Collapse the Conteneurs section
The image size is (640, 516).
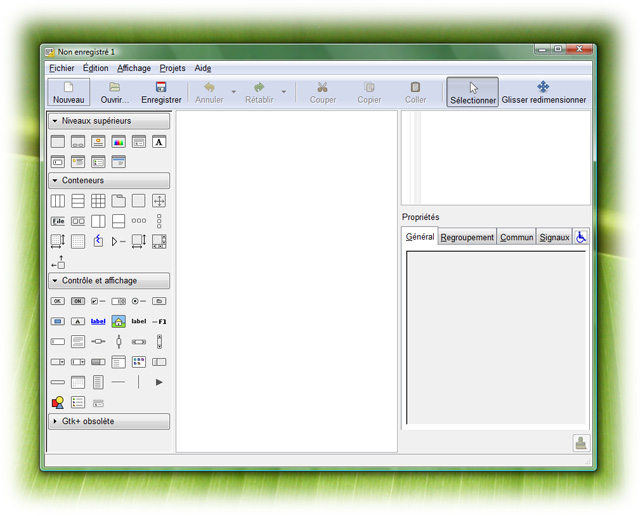pyautogui.click(x=109, y=180)
